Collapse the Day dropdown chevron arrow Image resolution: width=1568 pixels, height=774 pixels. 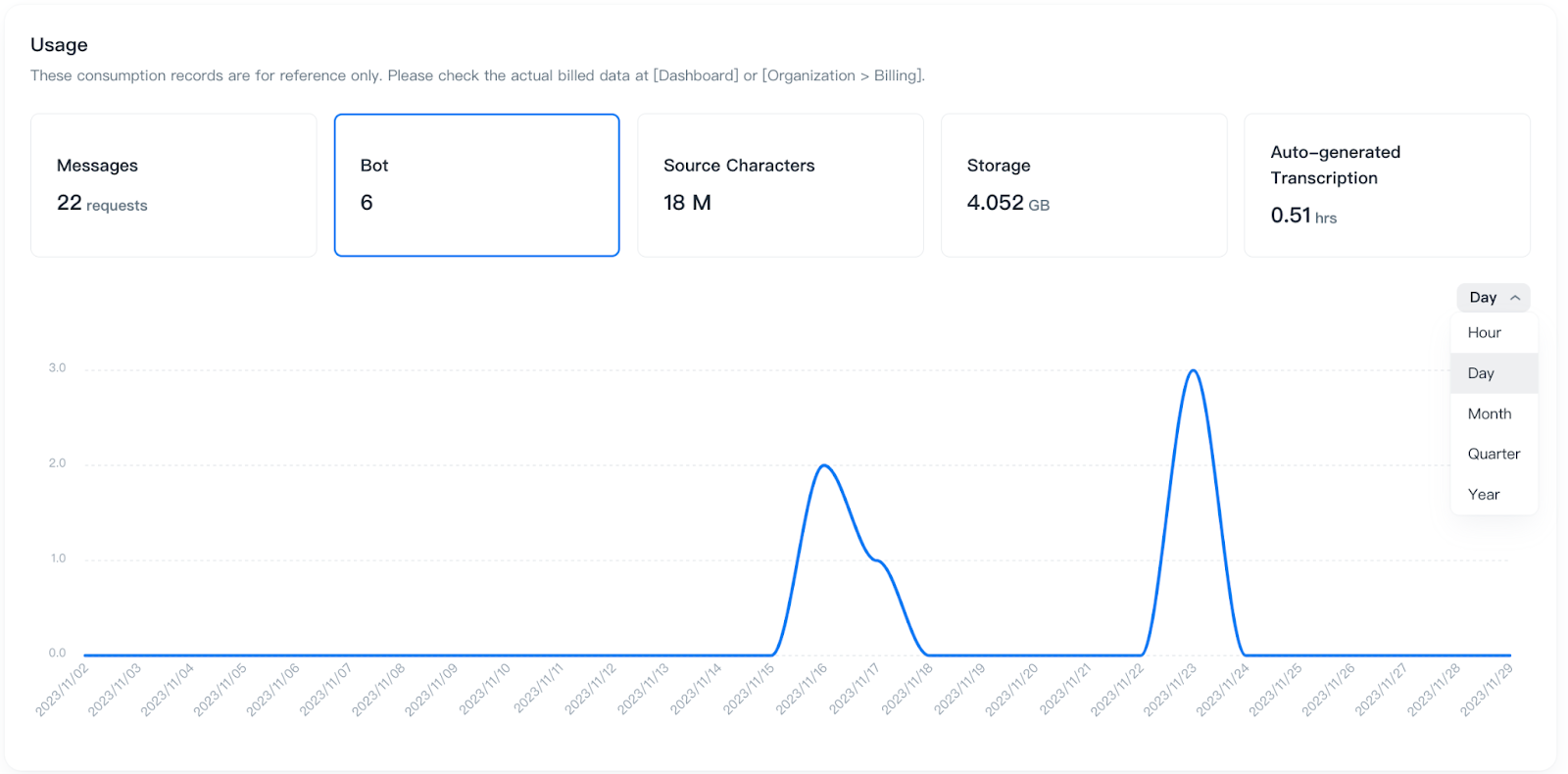tap(1515, 298)
